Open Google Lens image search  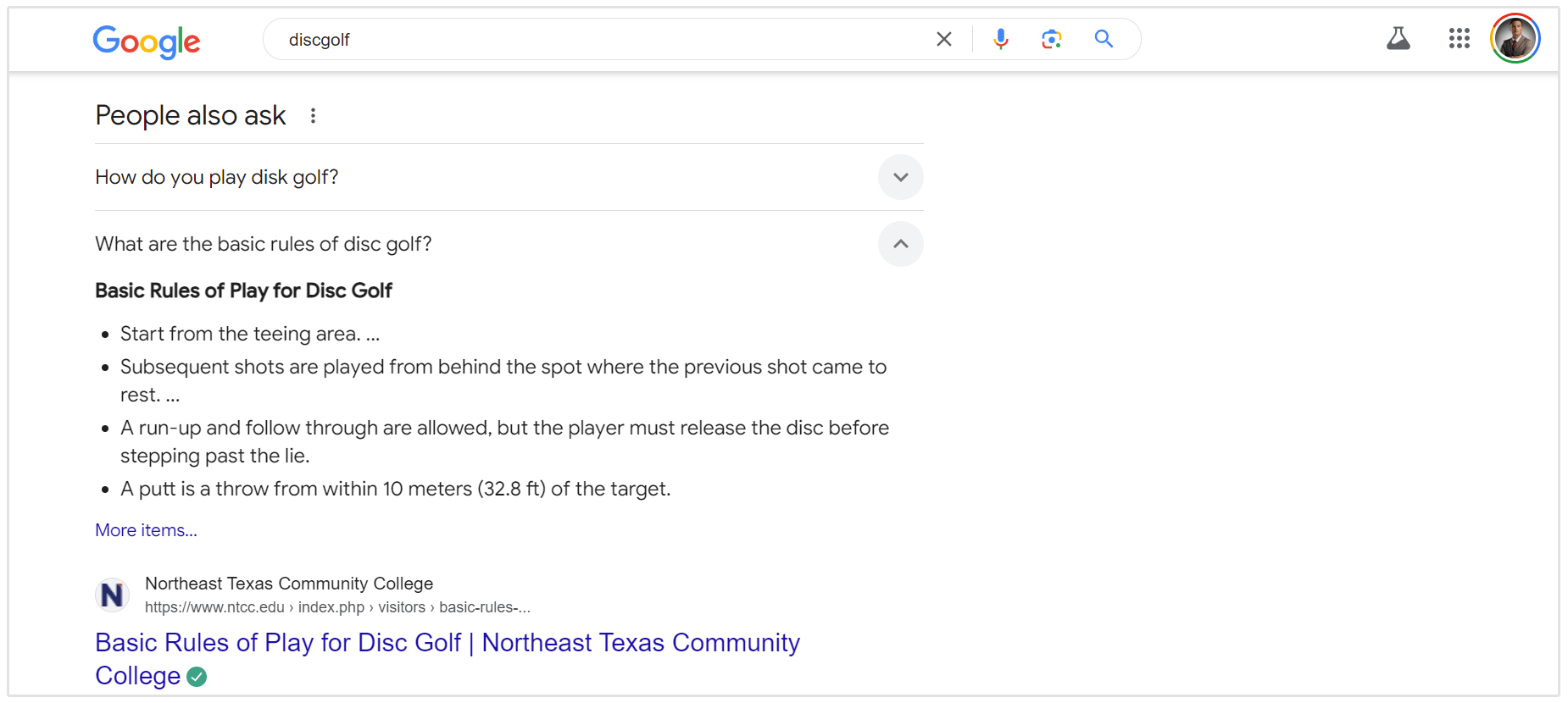pos(1052,39)
